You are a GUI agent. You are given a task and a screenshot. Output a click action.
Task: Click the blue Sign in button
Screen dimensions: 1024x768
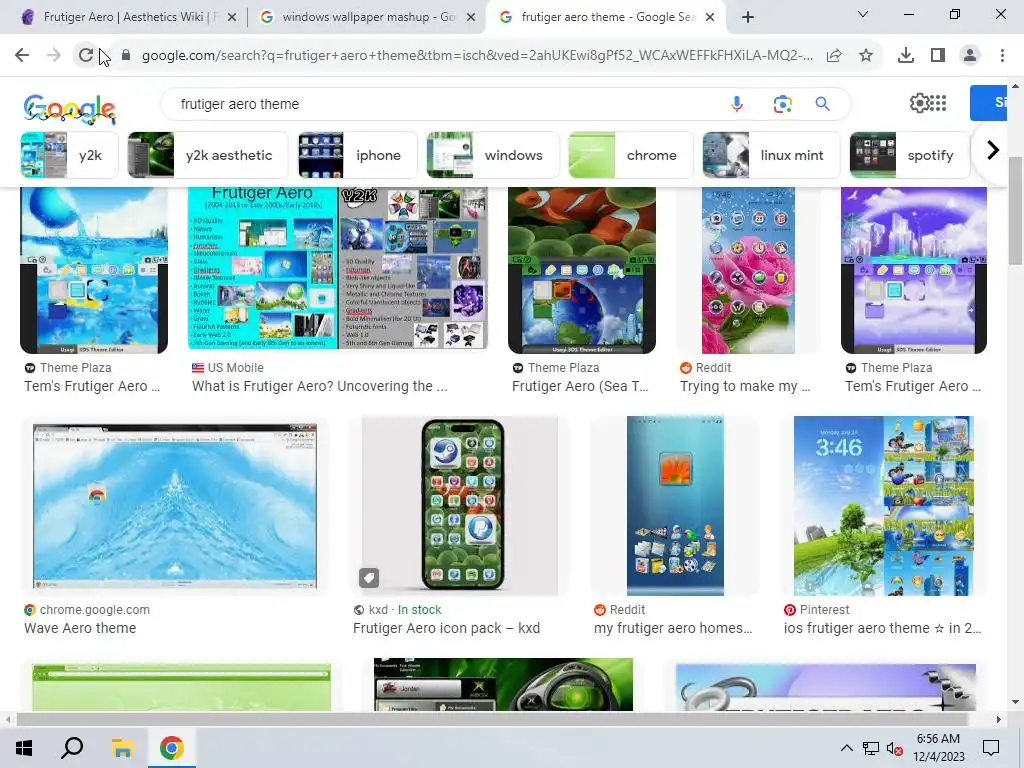(x=988, y=103)
